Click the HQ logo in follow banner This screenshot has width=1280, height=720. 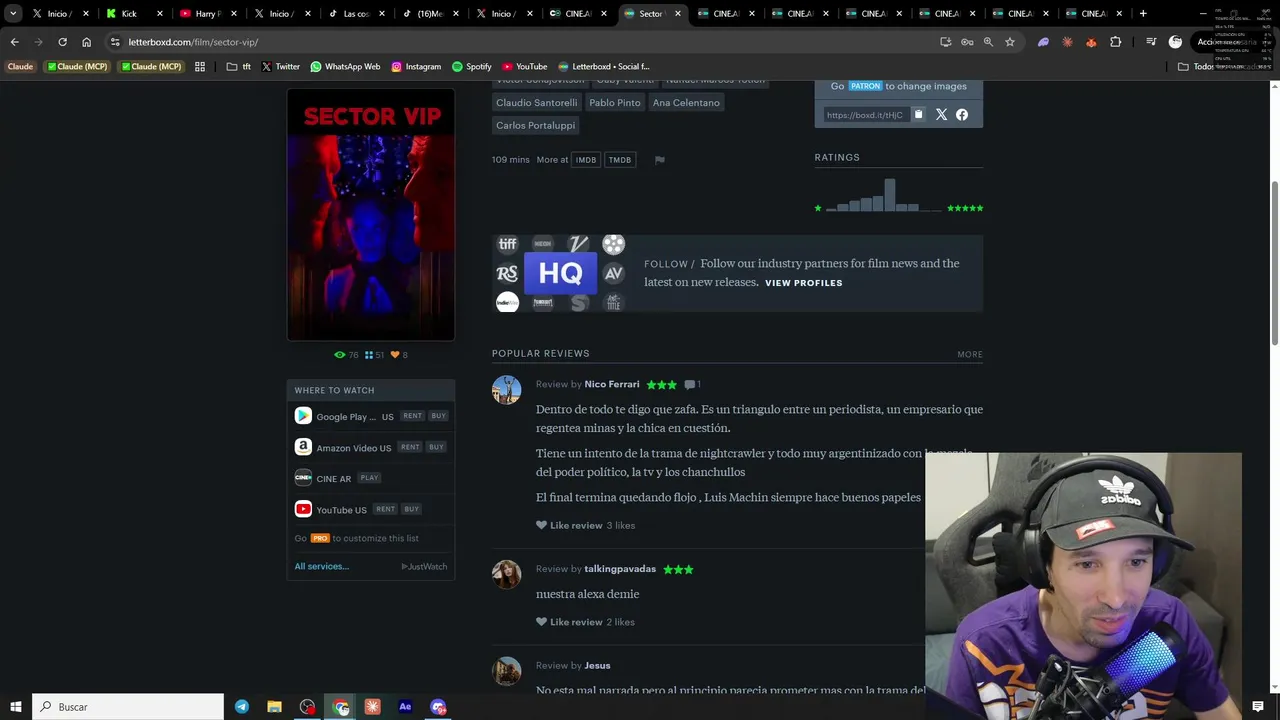[560, 273]
